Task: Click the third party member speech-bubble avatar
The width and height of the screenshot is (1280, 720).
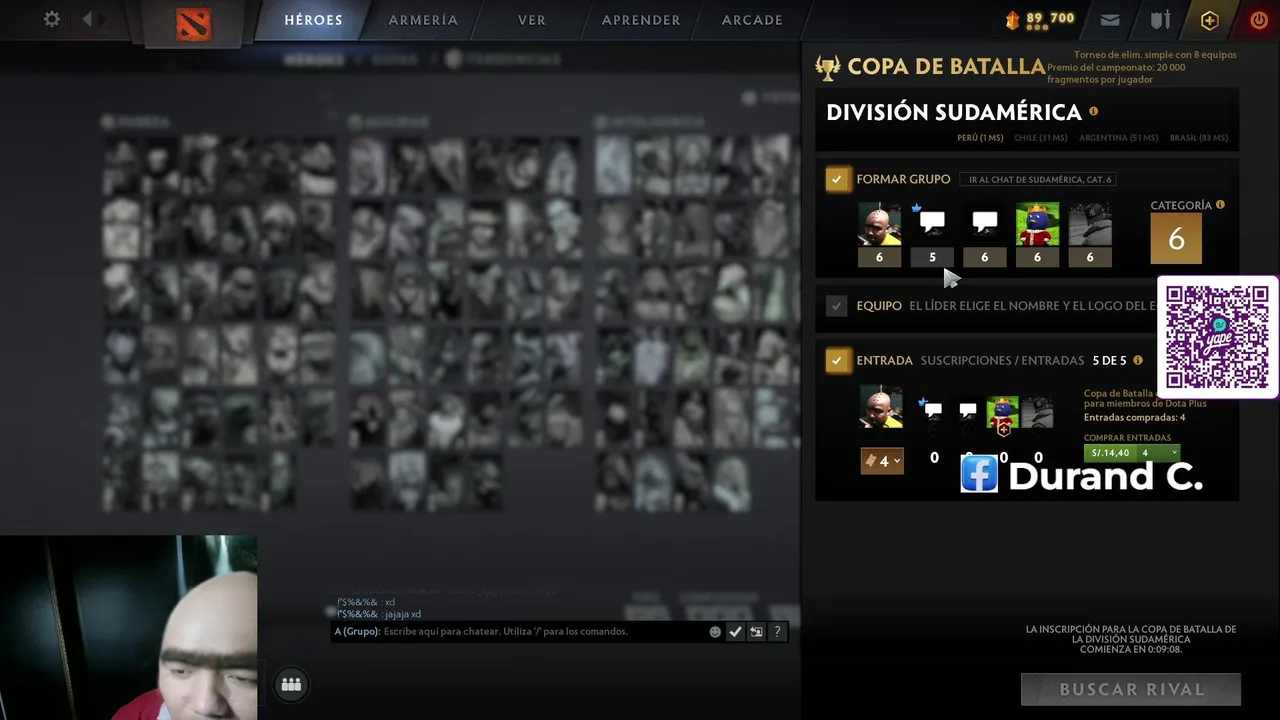Action: [984, 224]
